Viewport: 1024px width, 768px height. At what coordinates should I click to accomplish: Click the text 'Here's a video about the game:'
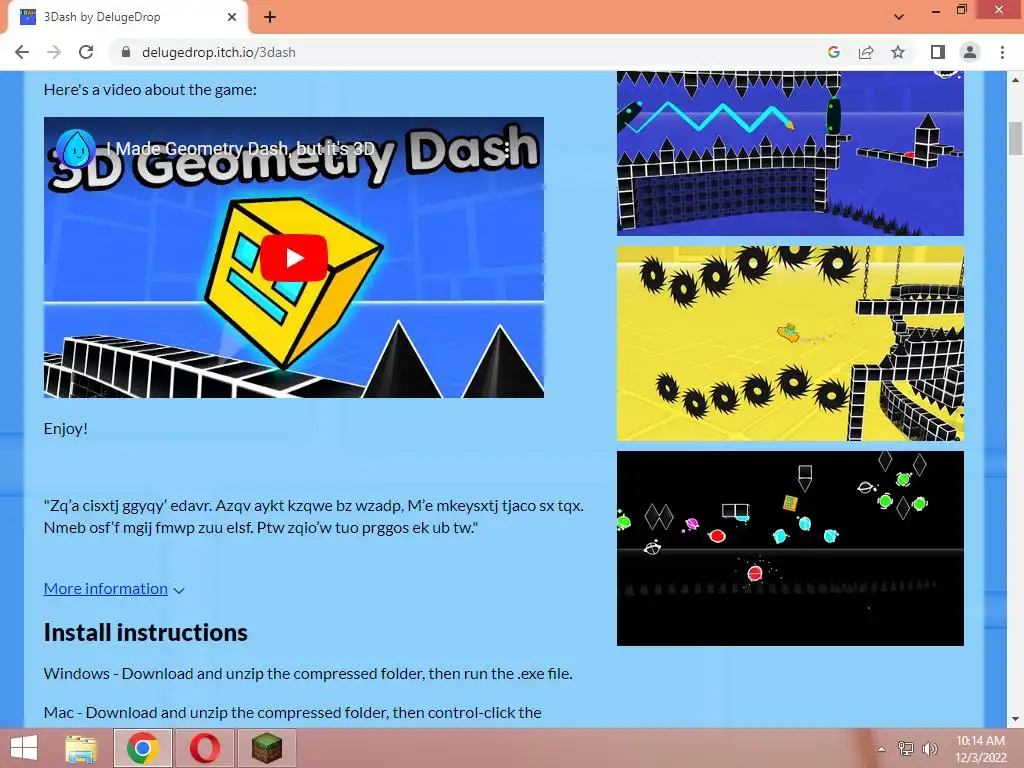(x=150, y=89)
